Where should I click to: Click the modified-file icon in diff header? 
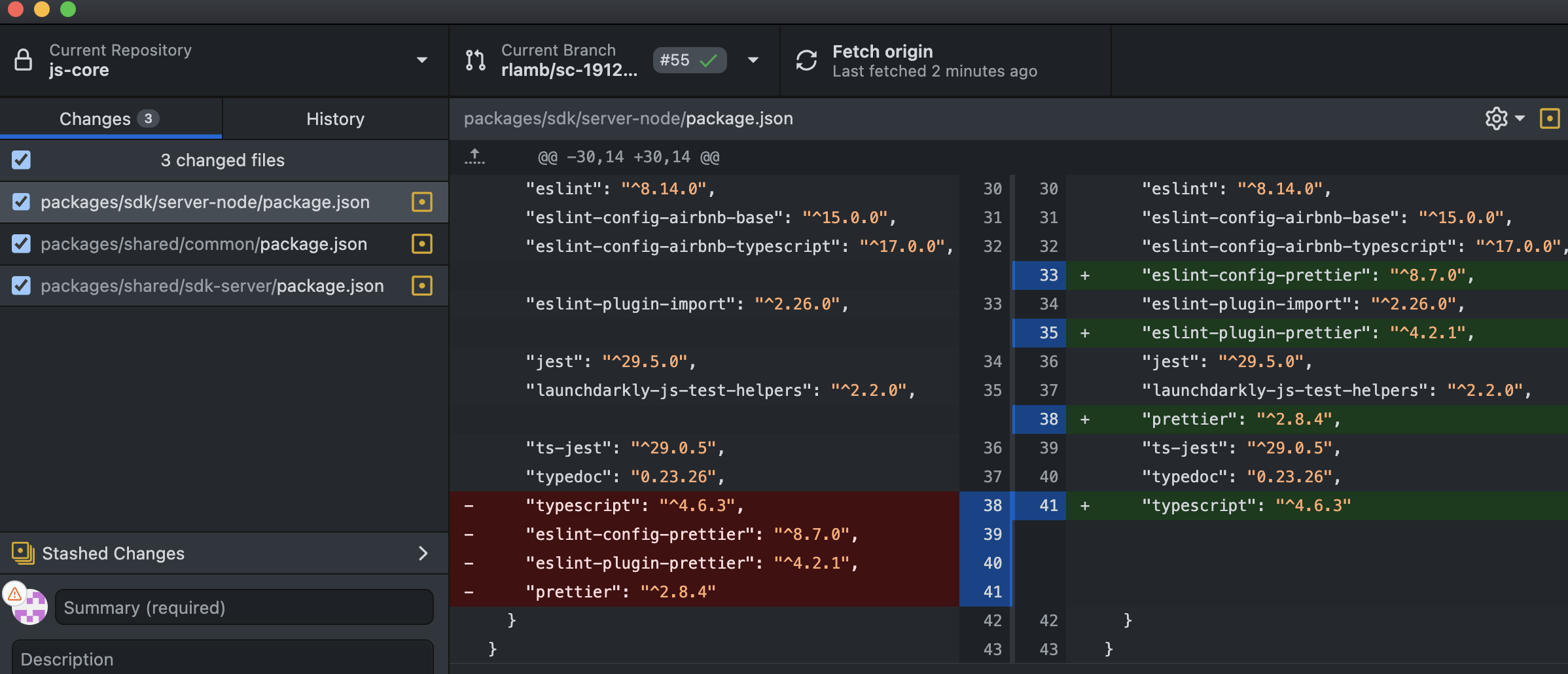(x=1549, y=118)
